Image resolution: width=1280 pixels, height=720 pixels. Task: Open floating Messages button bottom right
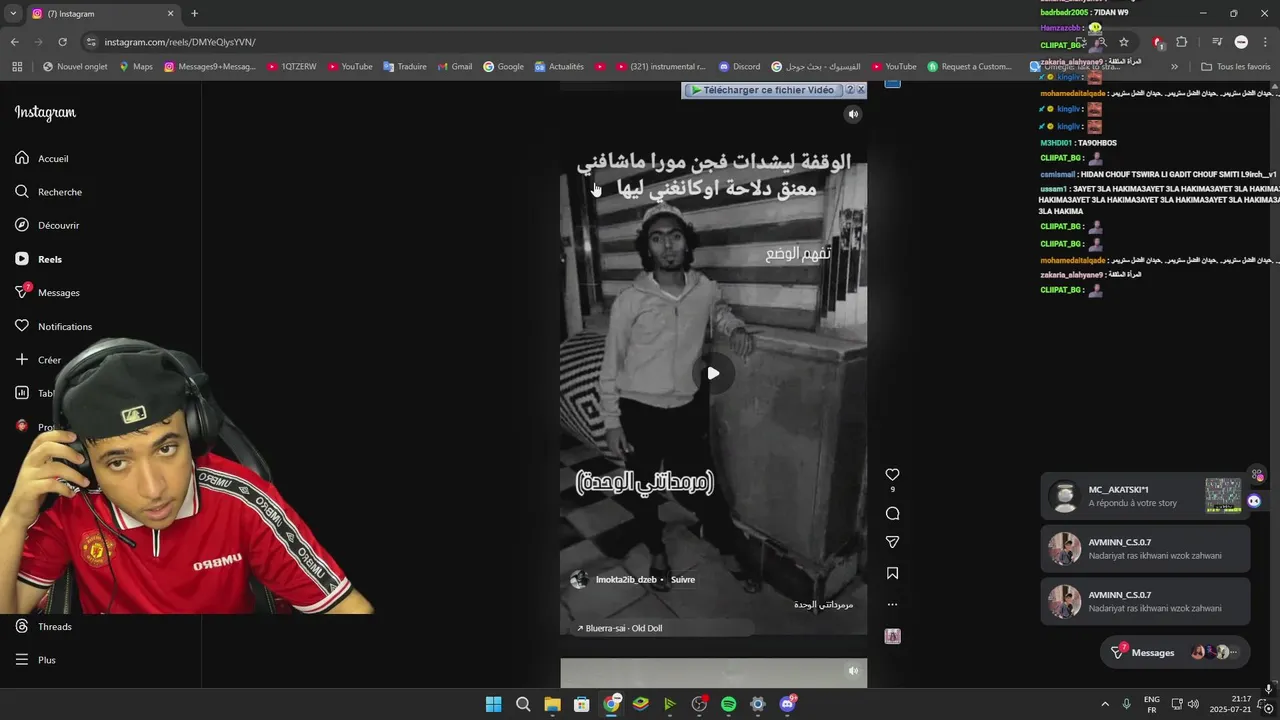pos(1175,652)
